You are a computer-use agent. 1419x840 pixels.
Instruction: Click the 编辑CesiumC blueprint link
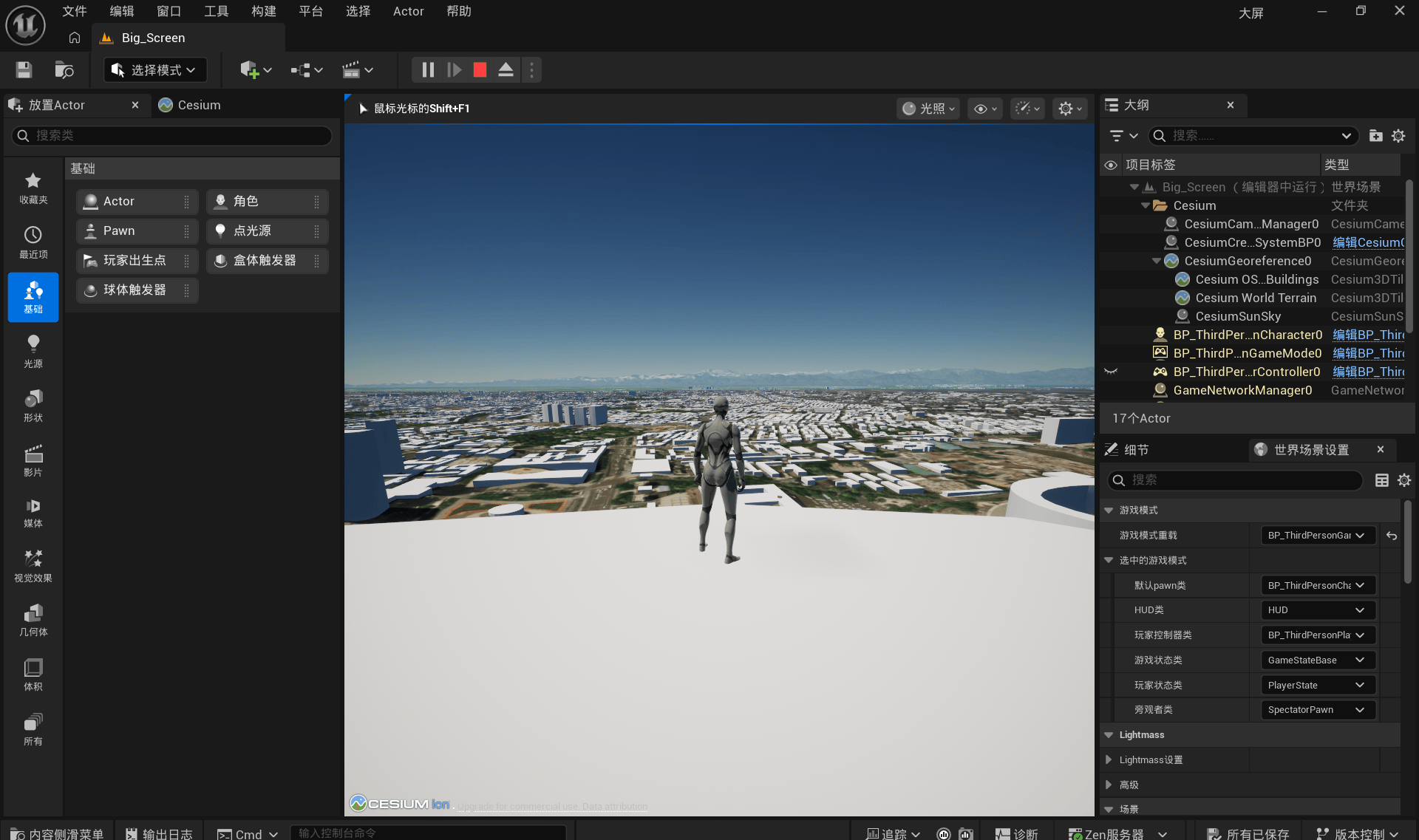[x=1367, y=242]
